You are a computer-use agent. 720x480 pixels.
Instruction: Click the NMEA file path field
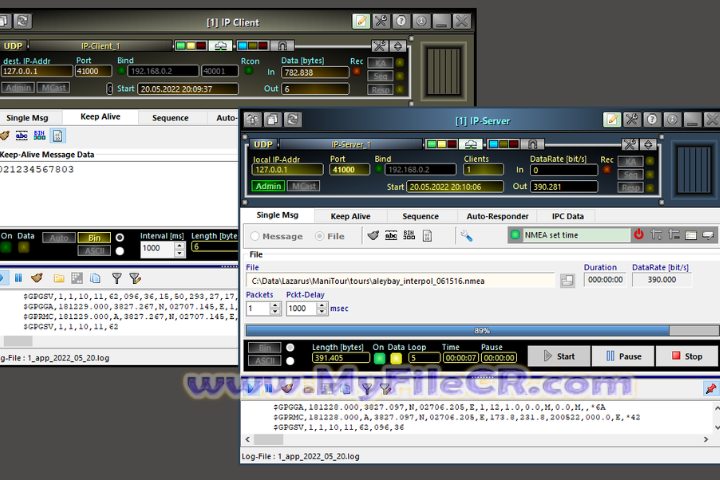(400, 281)
